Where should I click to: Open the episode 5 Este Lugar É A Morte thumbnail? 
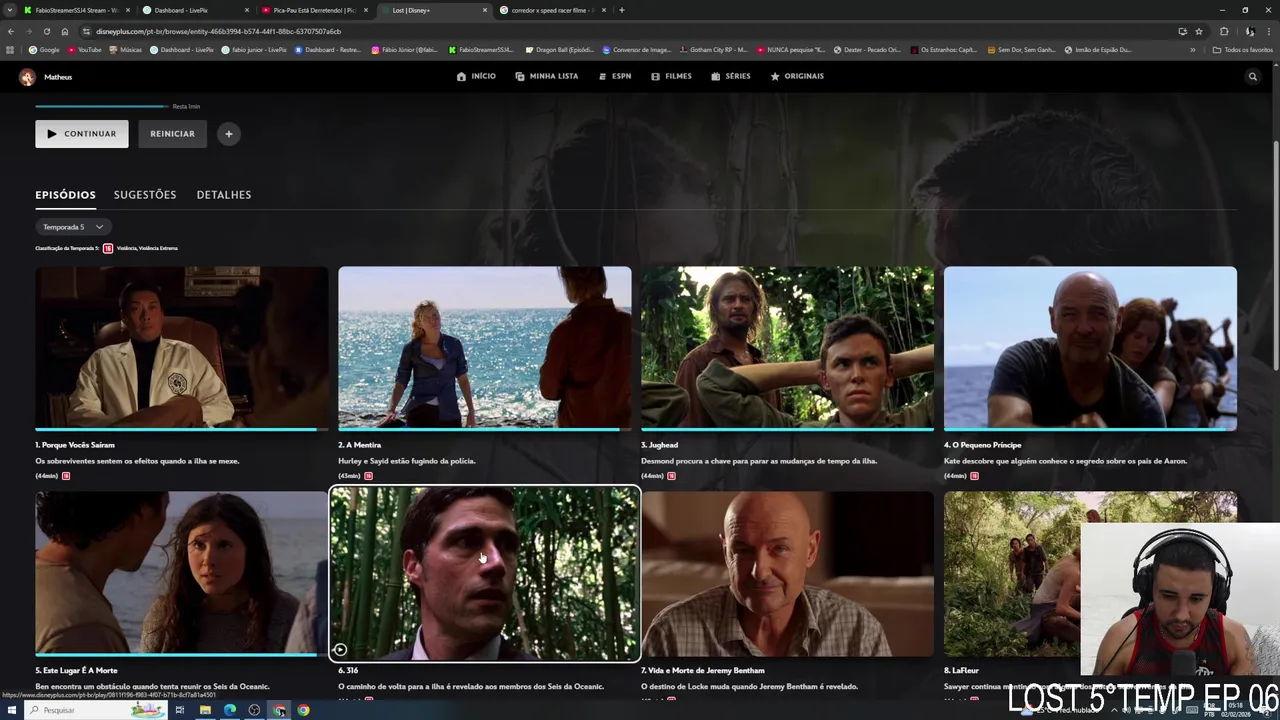coord(182,573)
